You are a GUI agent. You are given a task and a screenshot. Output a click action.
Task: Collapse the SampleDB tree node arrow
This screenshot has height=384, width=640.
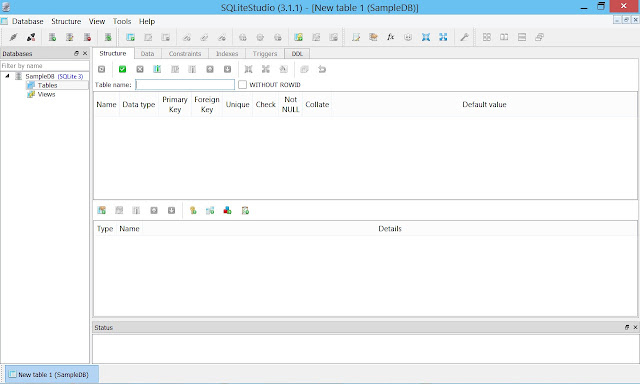pyautogui.click(x=7, y=76)
